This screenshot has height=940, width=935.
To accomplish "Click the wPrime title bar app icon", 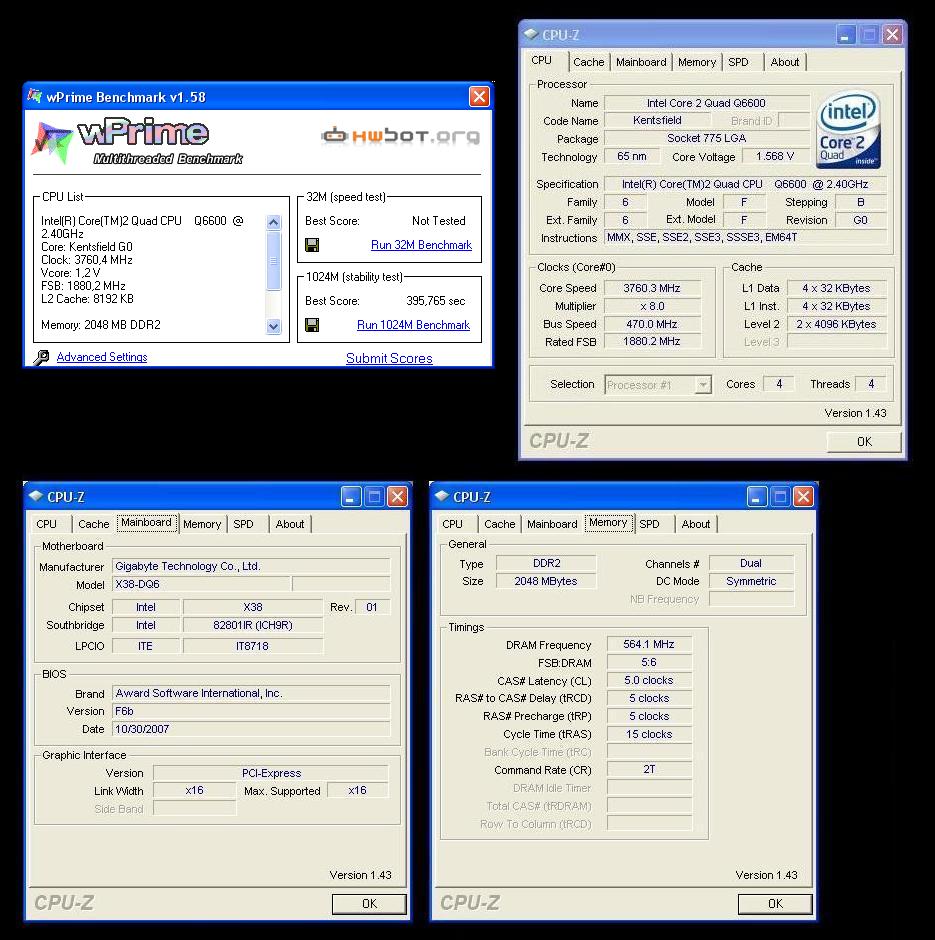I will [x=35, y=96].
